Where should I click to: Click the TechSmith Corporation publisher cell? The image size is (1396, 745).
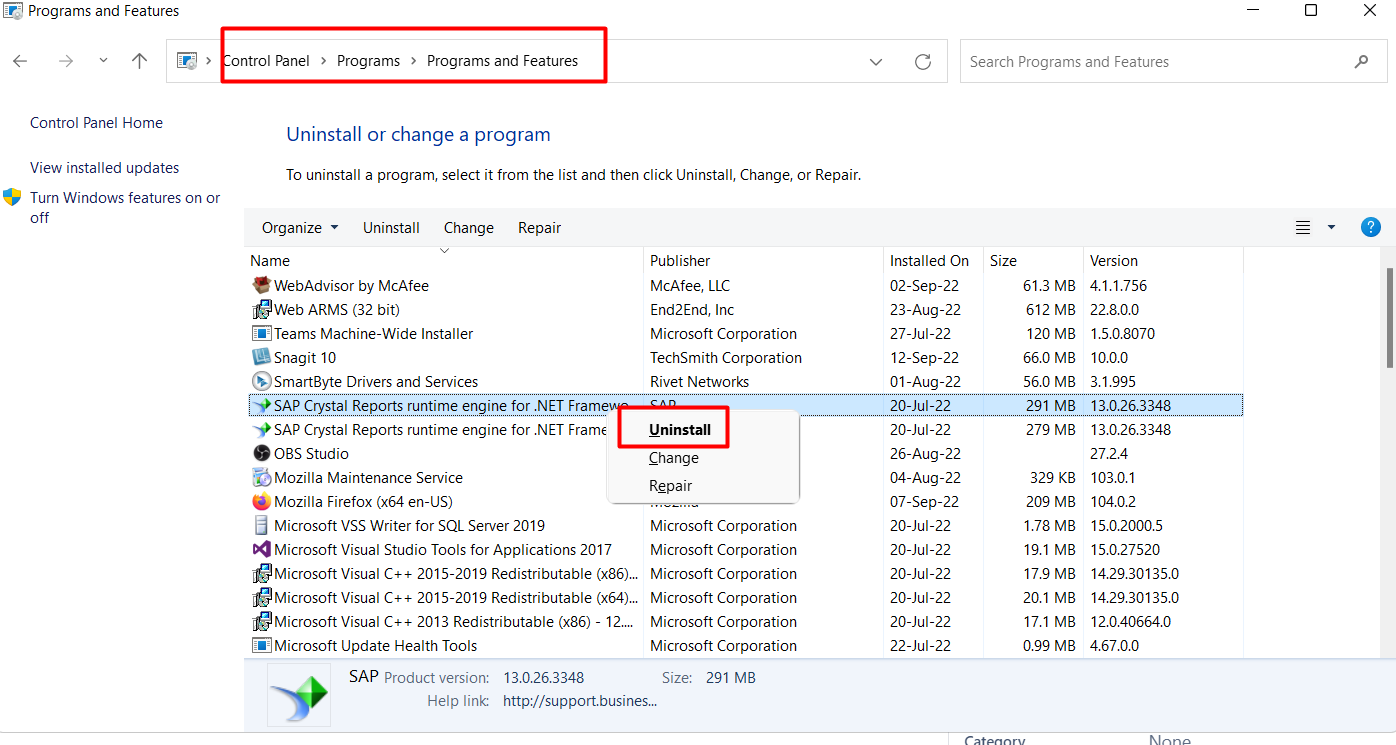point(726,358)
